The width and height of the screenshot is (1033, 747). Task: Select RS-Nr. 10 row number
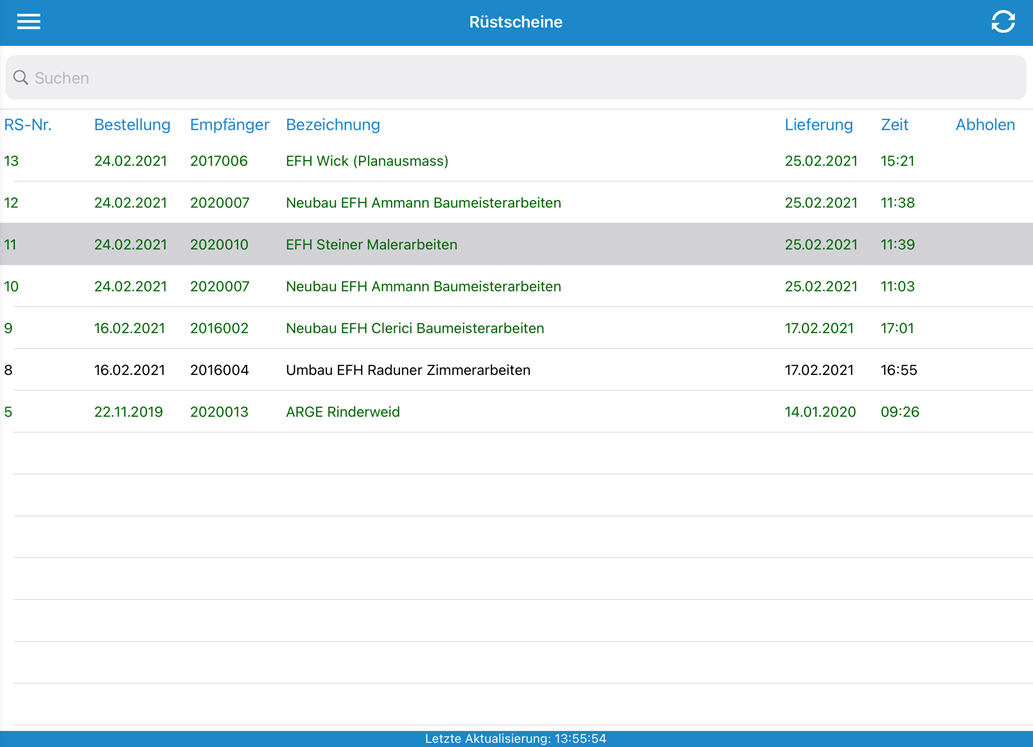[11, 287]
